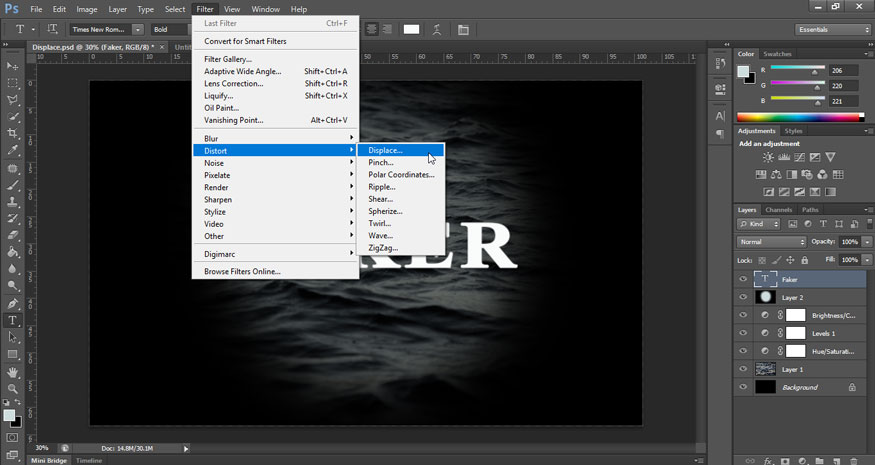
Task: Select the Rectangle shape tool
Action: [12, 354]
